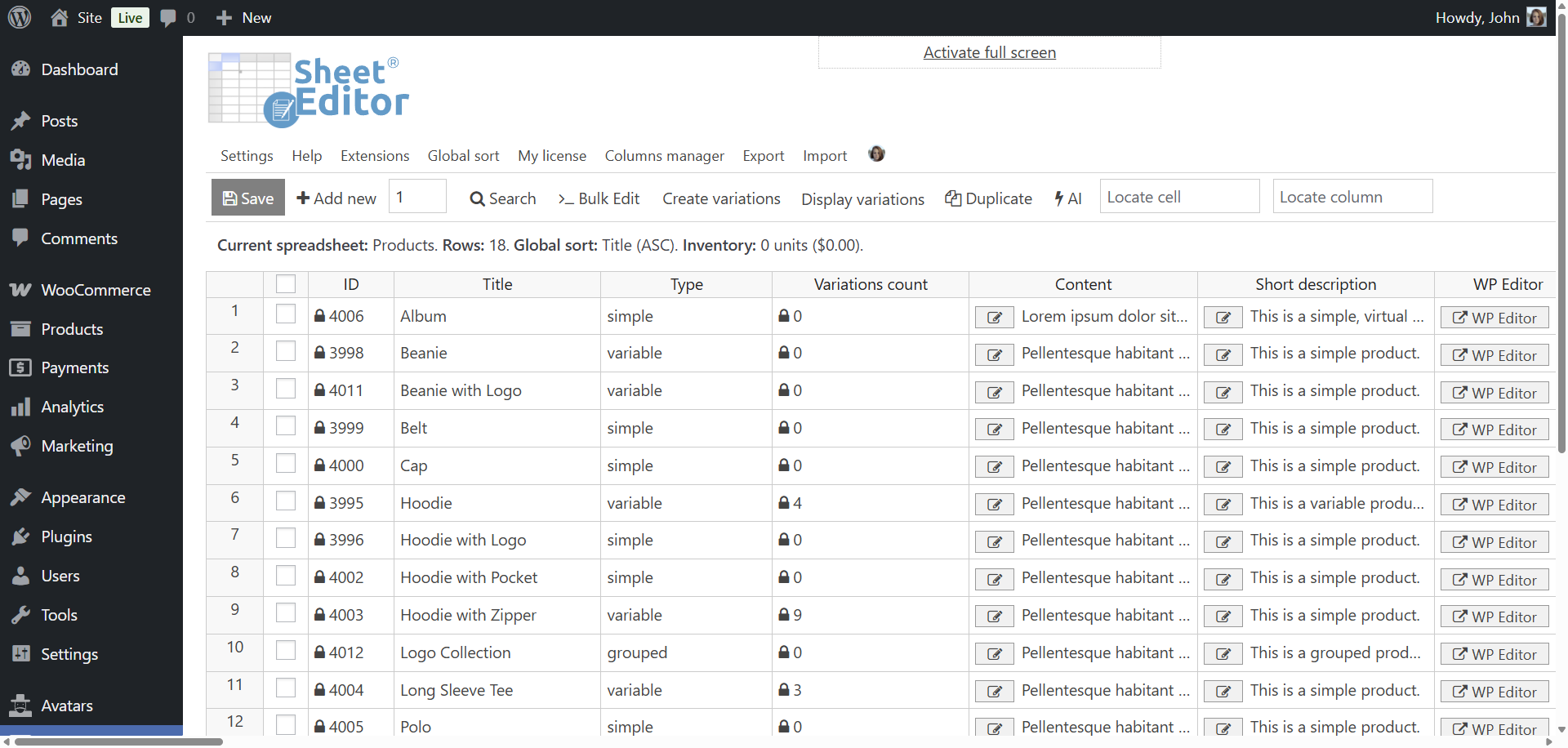Image resolution: width=1568 pixels, height=748 pixels.
Task: Select the checkbox for the Album row
Action: (285, 314)
